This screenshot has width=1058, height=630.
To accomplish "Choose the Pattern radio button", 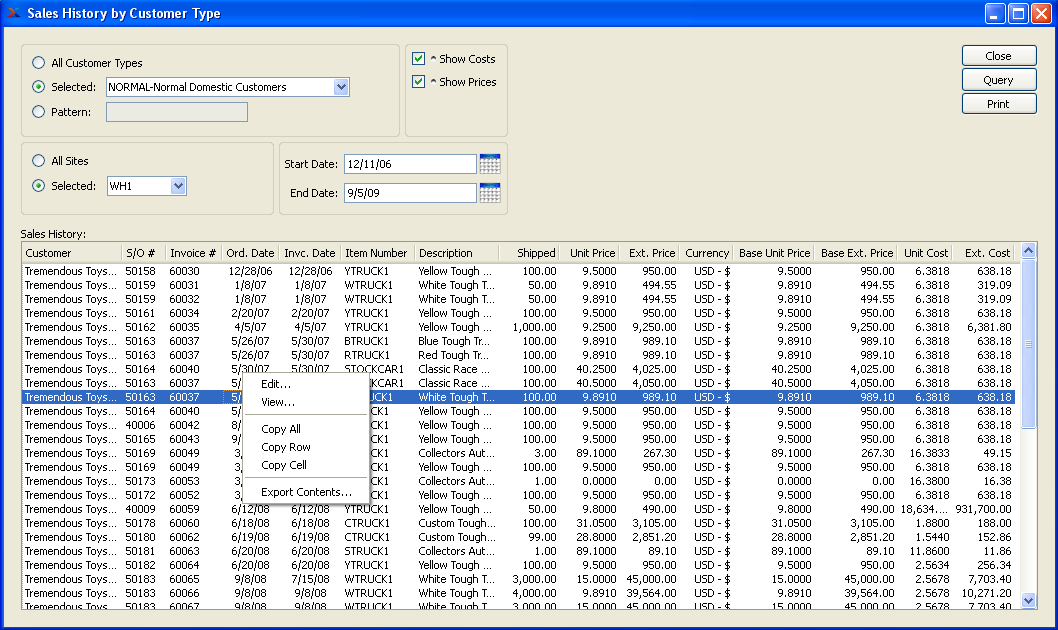I will pos(39,112).
